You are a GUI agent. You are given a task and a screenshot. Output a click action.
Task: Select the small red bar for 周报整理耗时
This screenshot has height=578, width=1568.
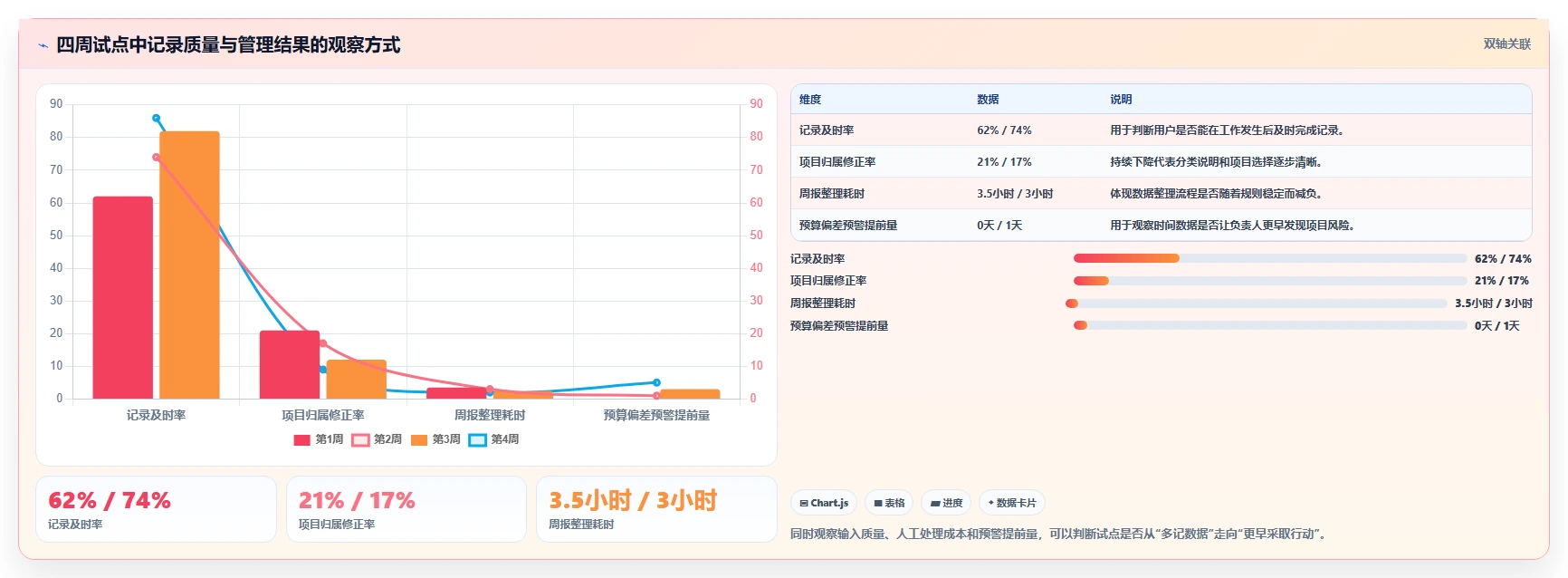[456, 393]
